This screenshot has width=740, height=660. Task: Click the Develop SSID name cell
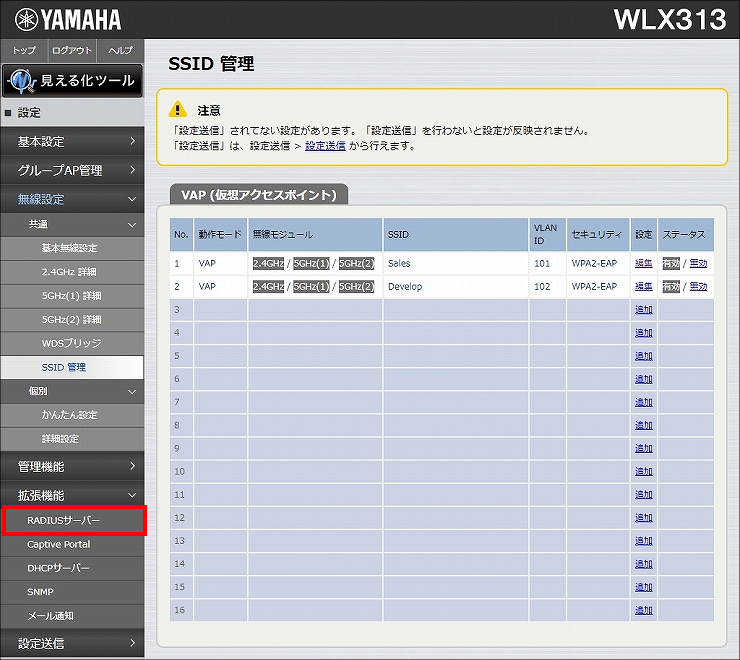[x=455, y=286]
